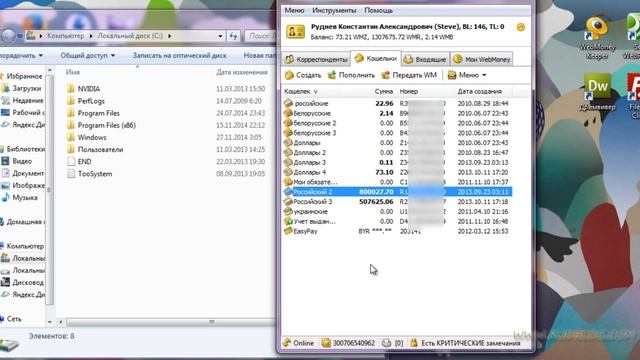This screenshot has width=640, height=360.
Task: Open the chevron after Локальный диск (C:) breadcrumb
Action: (x=170, y=36)
